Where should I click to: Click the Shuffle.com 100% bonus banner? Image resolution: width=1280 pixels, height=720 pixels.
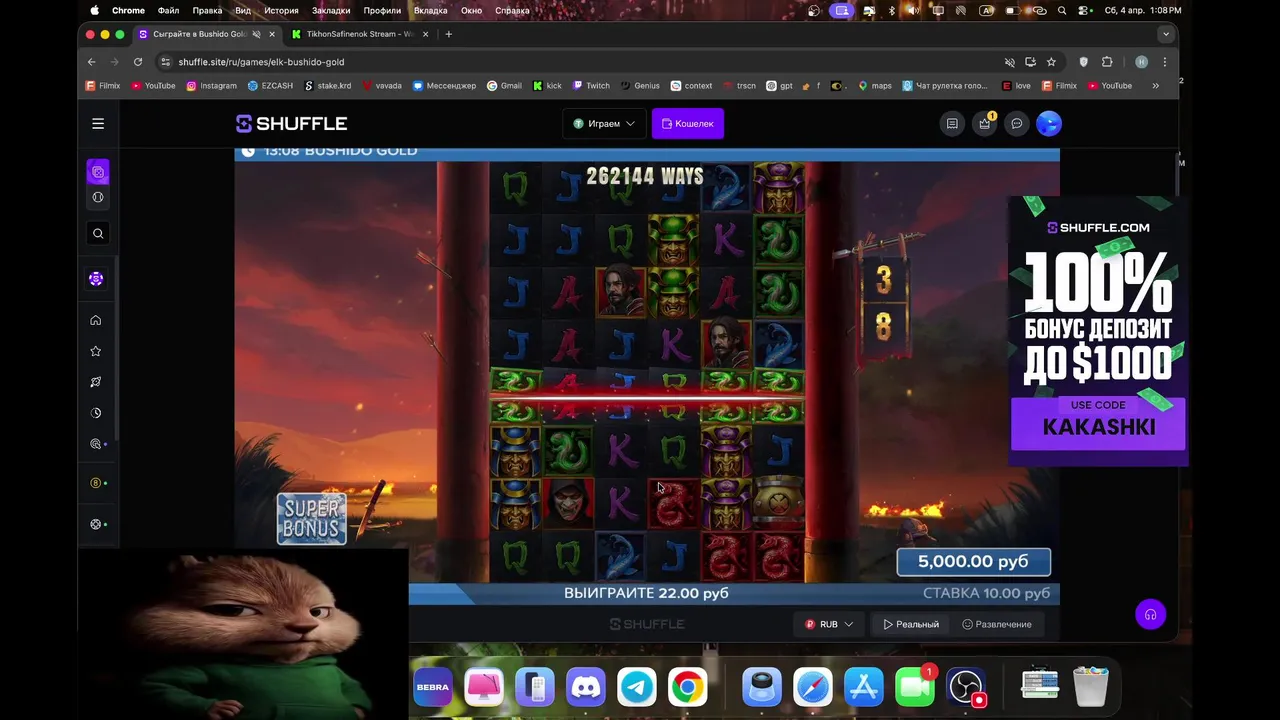coord(1098,332)
